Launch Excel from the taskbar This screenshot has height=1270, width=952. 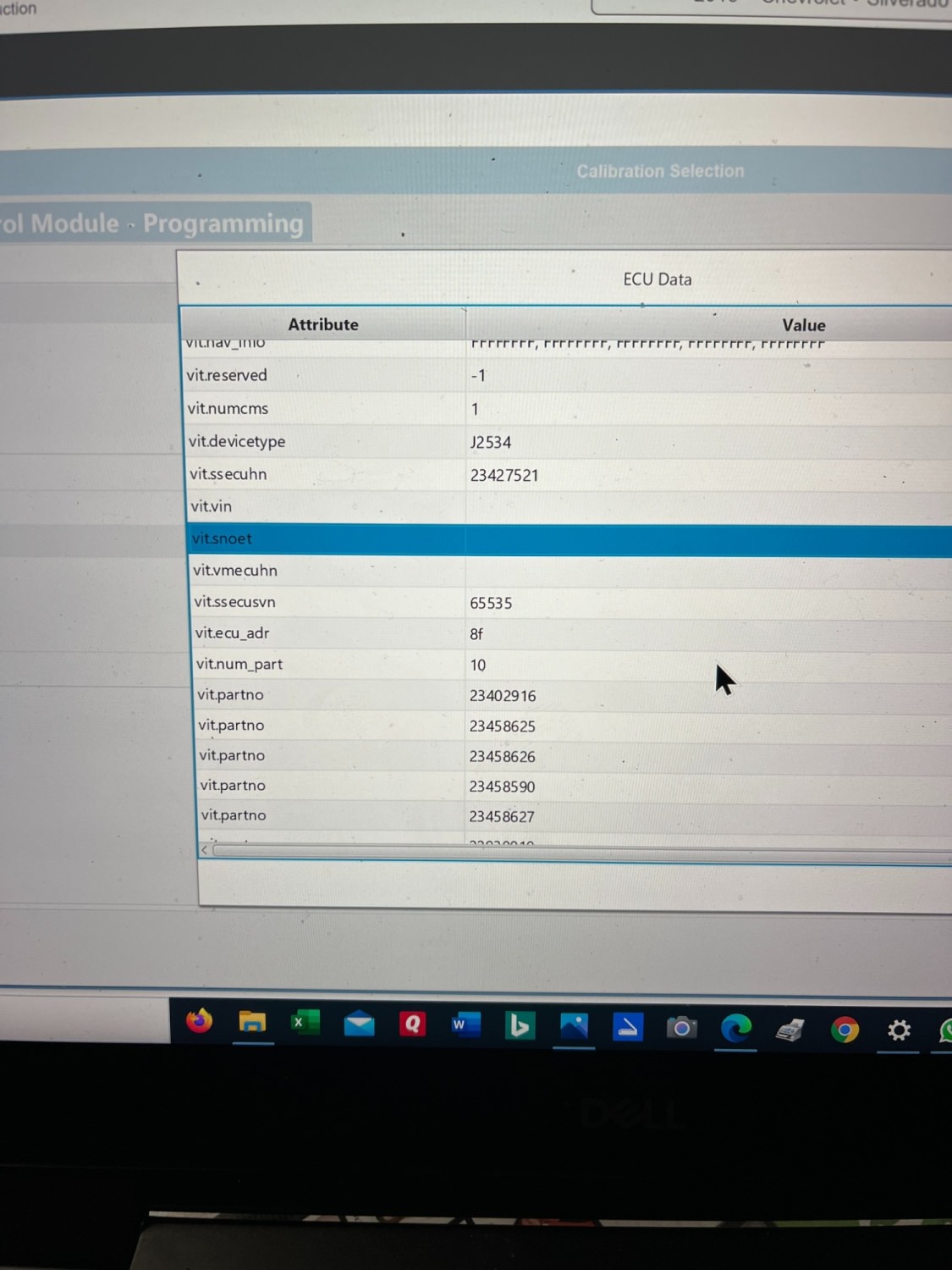tap(305, 1023)
